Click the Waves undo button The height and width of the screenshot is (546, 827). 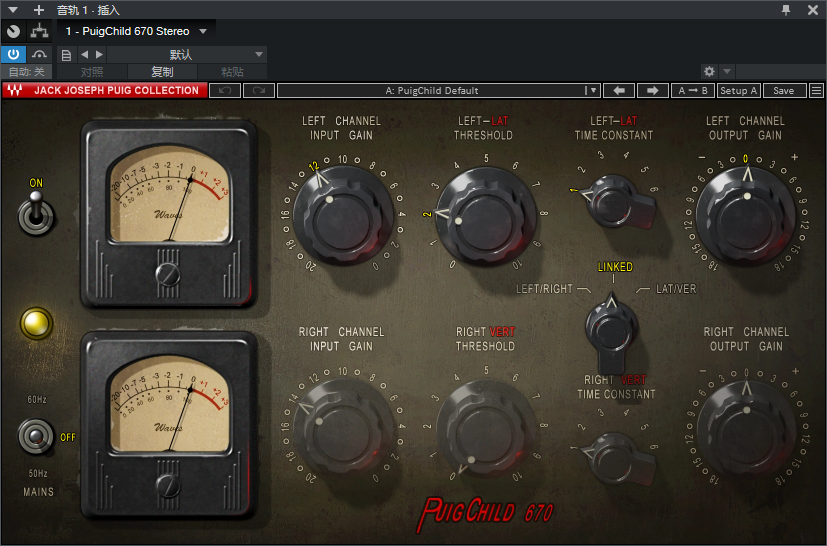225,90
